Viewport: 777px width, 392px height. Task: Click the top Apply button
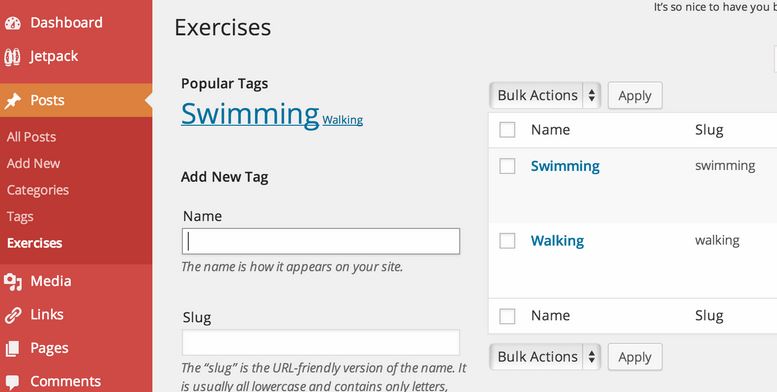pos(635,96)
